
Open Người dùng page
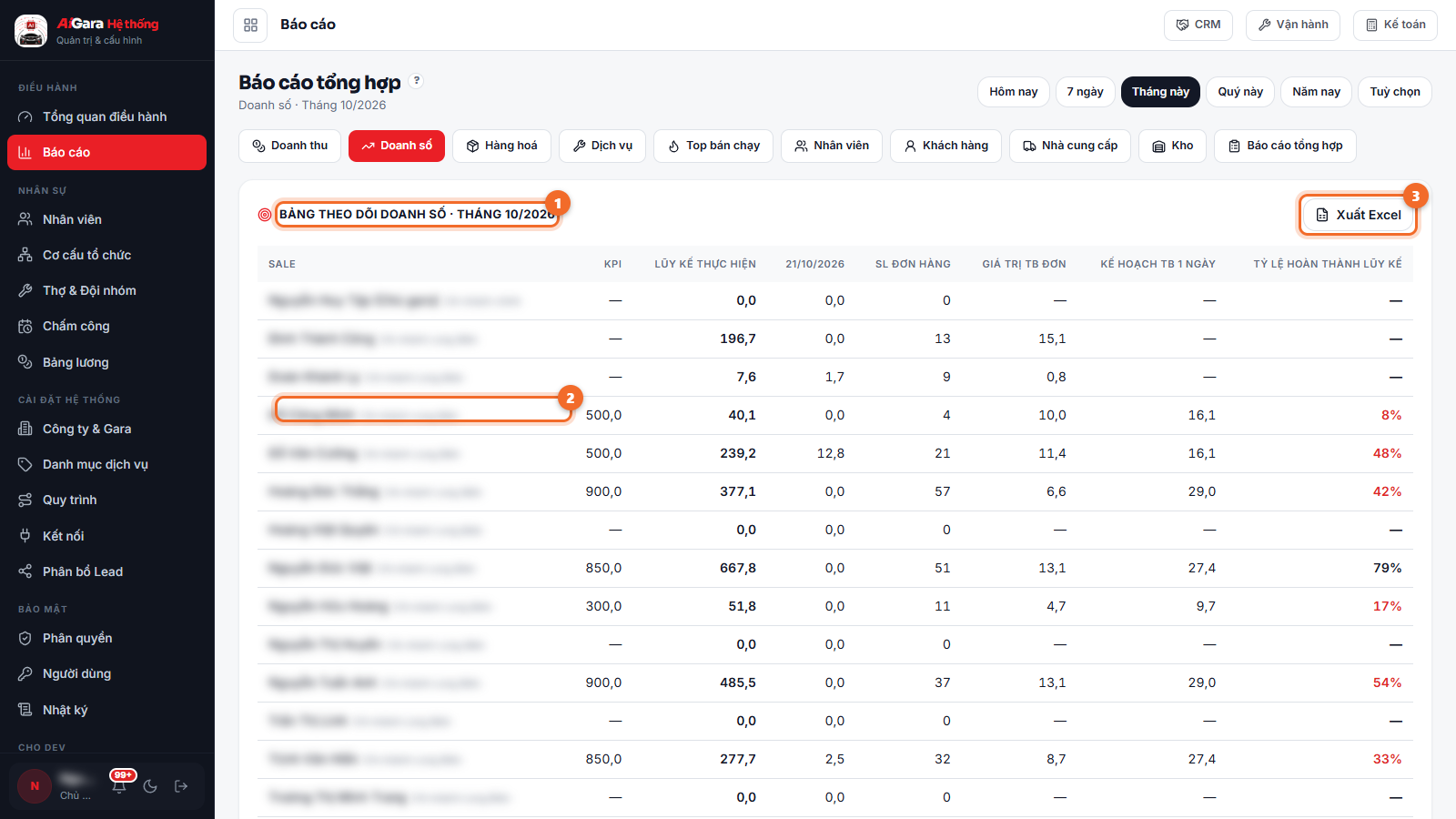(106, 673)
